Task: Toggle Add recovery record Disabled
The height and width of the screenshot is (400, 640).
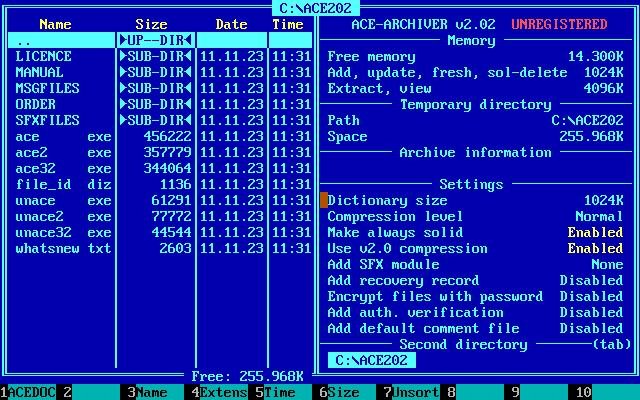Action: [476, 280]
